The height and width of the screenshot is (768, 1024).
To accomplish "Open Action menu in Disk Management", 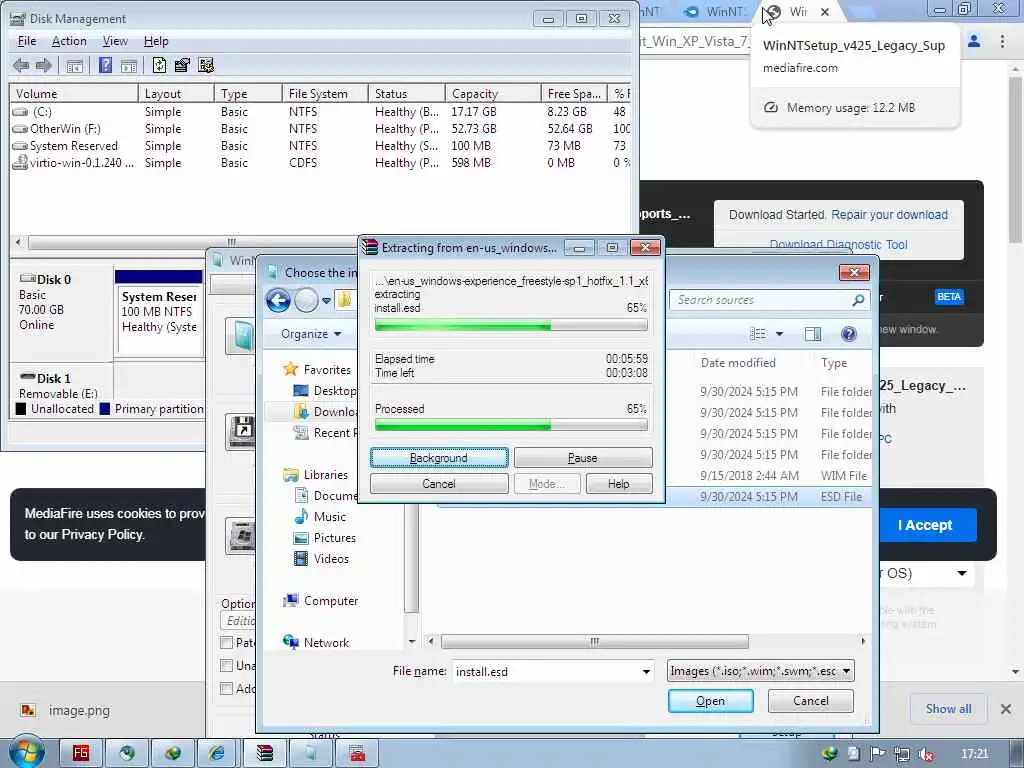I will point(69,41).
